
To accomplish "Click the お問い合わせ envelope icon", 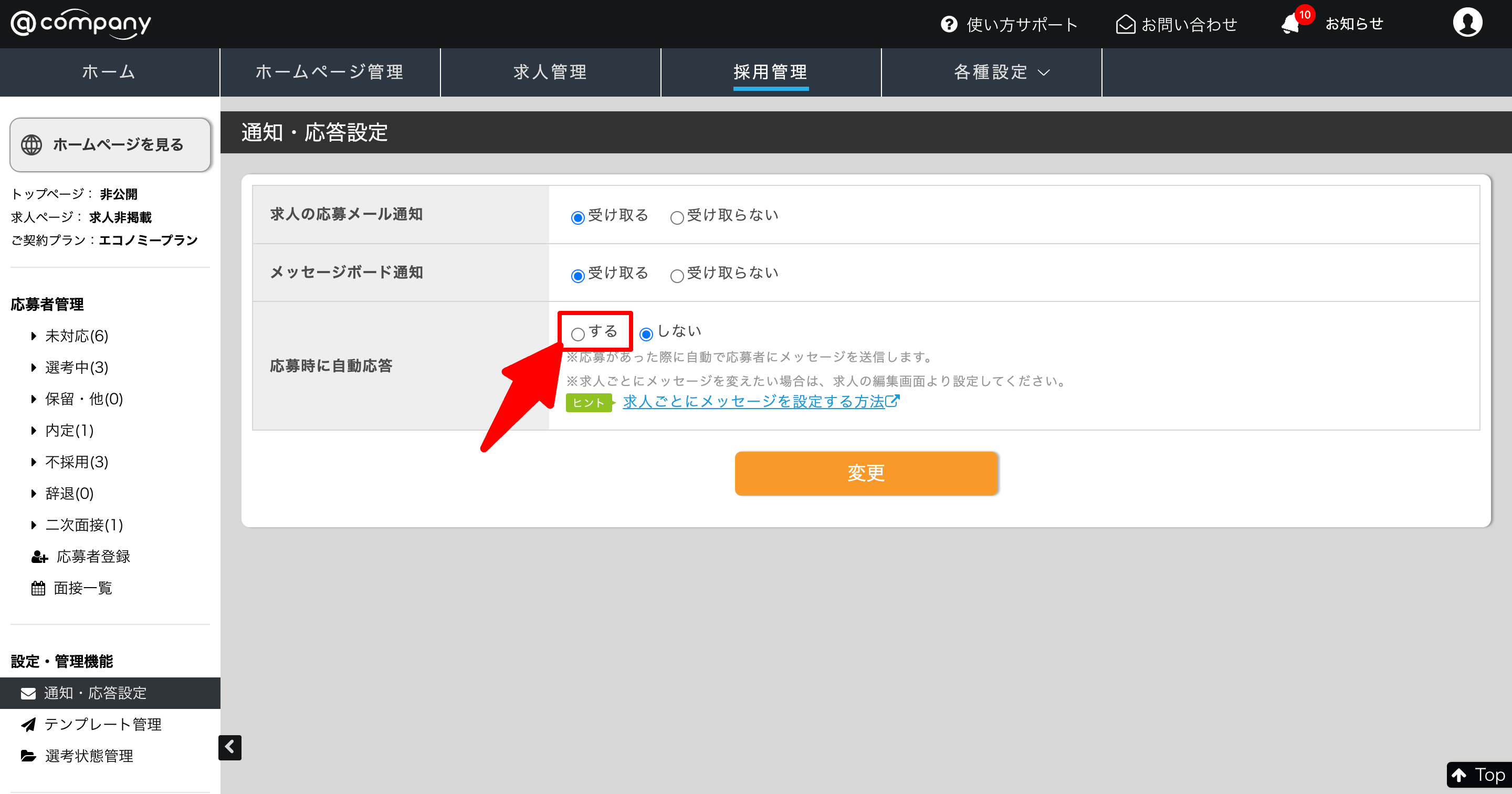I will click(x=1125, y=24).
